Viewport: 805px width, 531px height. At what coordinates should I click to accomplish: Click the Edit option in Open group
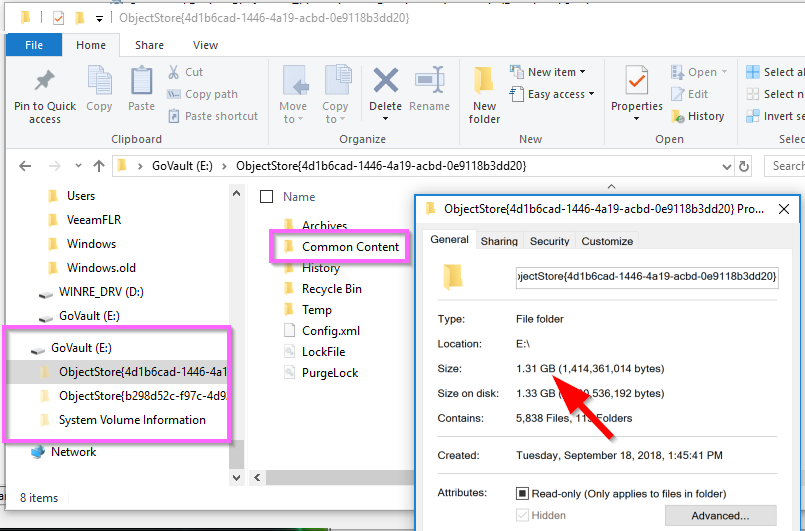click(689, 94)
